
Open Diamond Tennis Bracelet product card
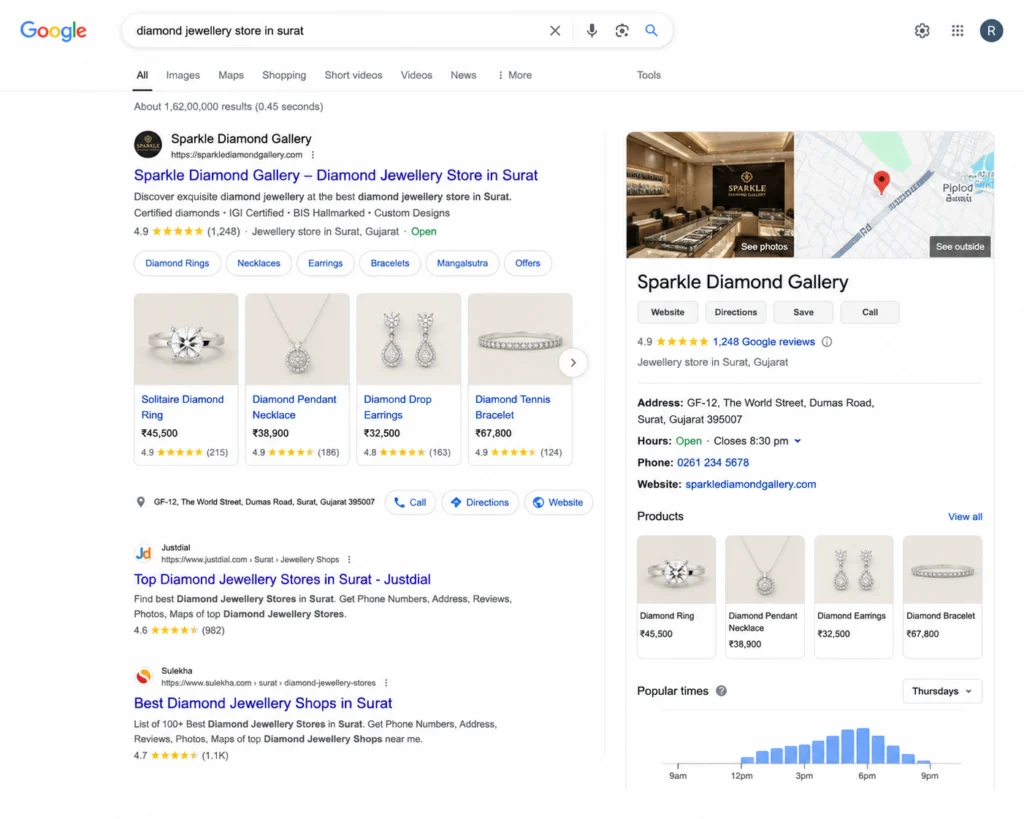pyautogui.click(x=520, y=379)
